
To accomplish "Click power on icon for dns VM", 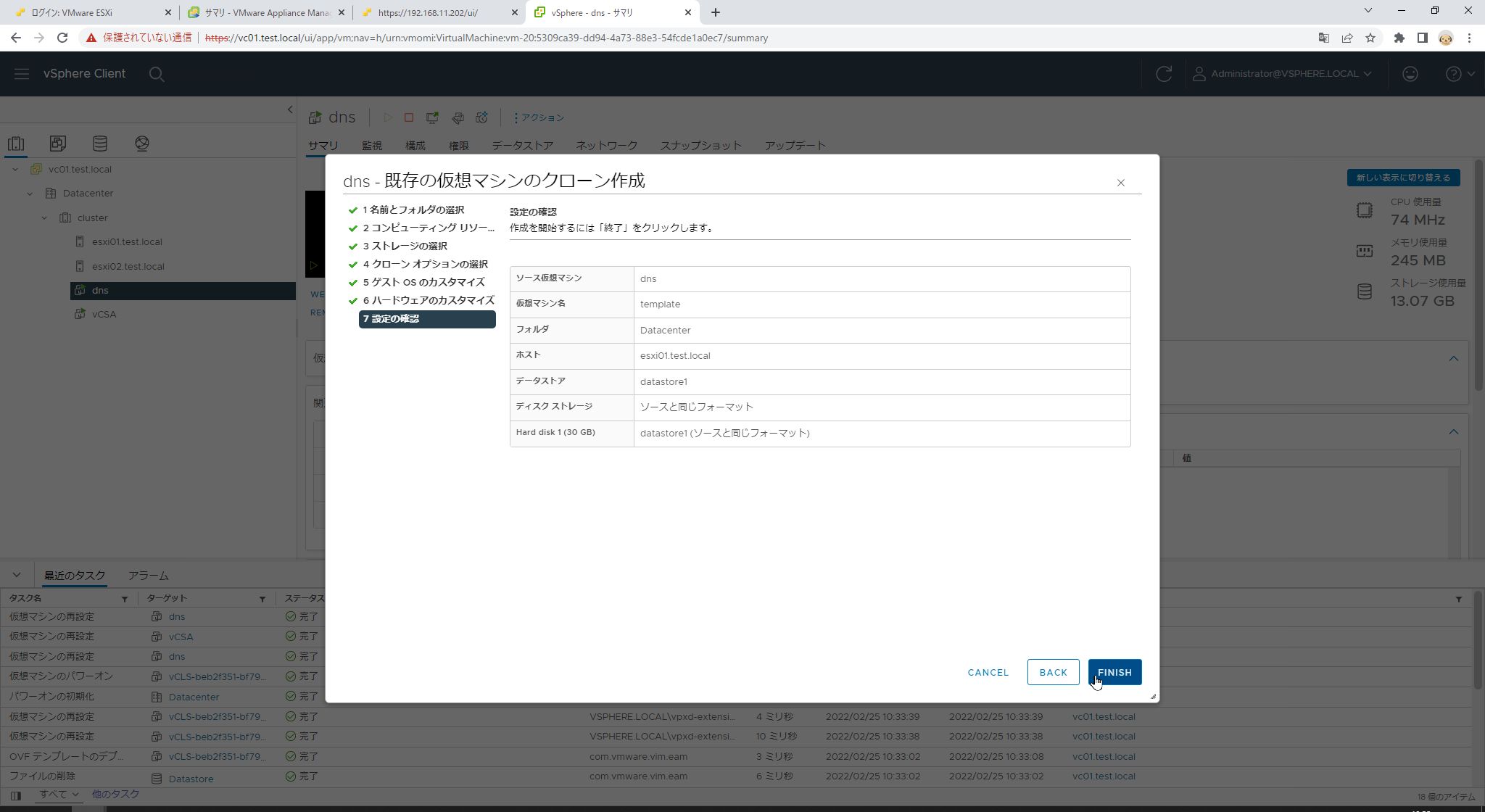I will click(387, 117).
